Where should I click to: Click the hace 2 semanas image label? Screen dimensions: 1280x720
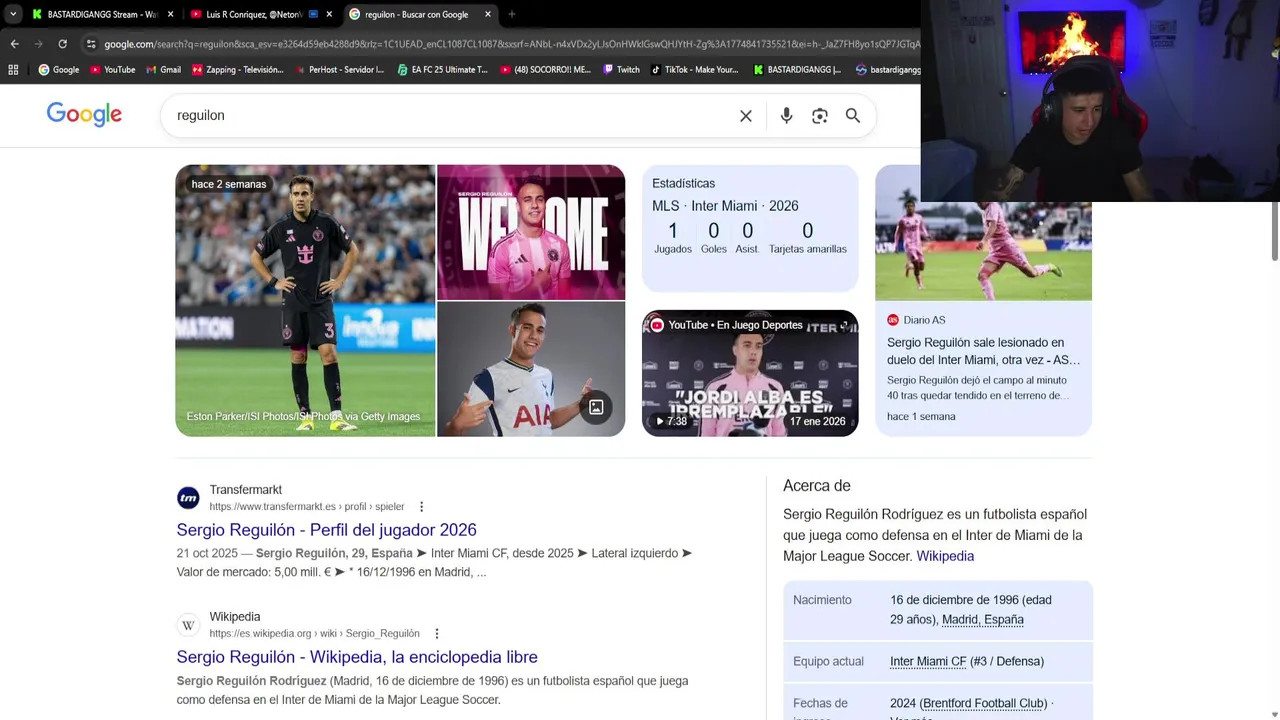[229, 184]
